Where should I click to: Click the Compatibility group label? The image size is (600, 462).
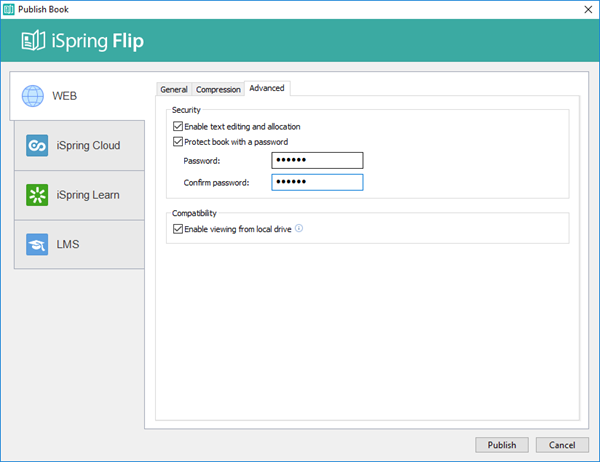pos(194,213)
